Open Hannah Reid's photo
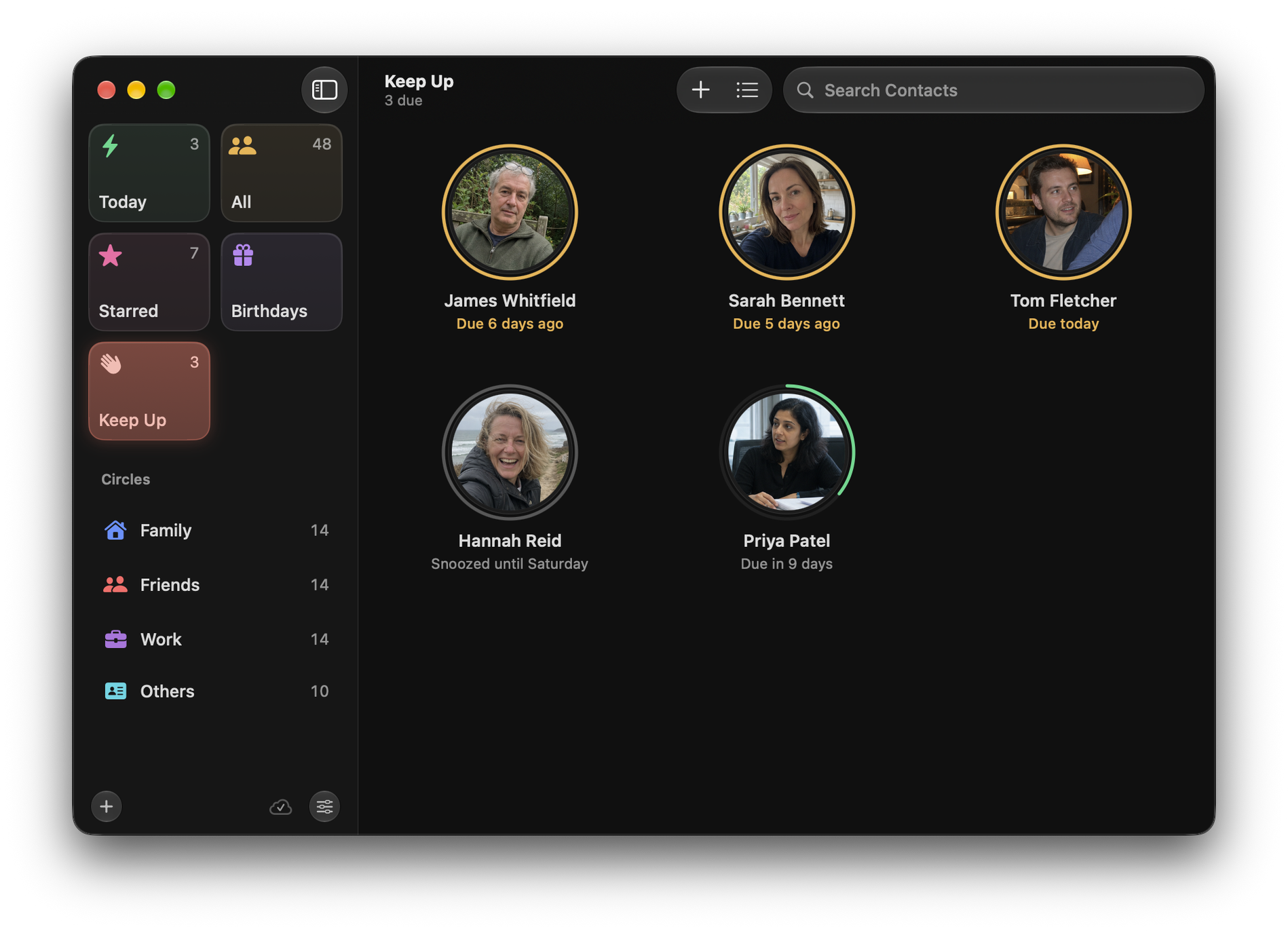 pyautogui.click(x=510, y=453)
